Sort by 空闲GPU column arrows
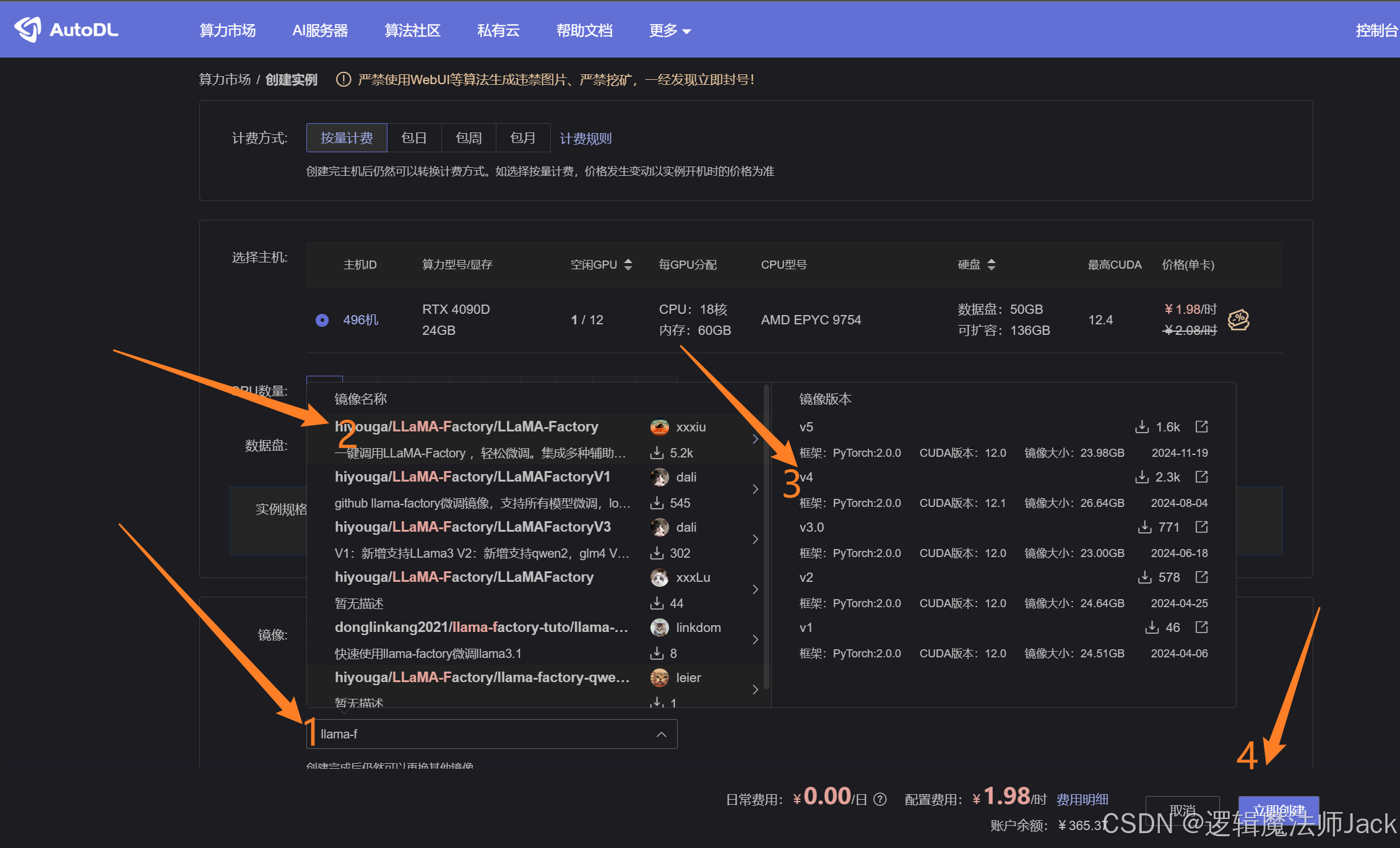 pos(628,265)
